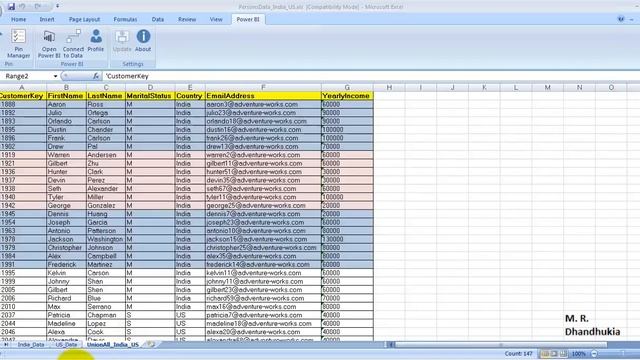
Task: Click cell with last name Serrano
Action: click(x=106, y=307)
